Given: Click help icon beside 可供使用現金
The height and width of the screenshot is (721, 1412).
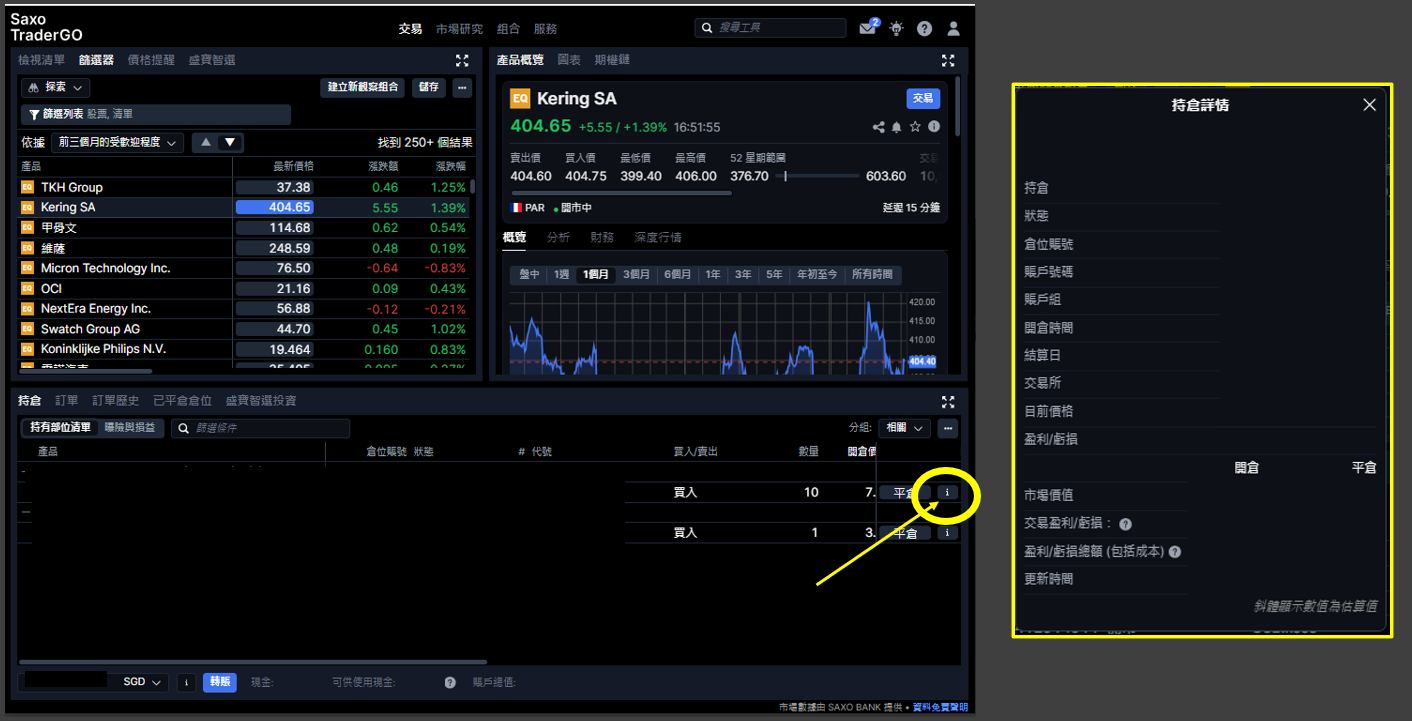Looking at the screenshot, I should [x=450, y=682].
